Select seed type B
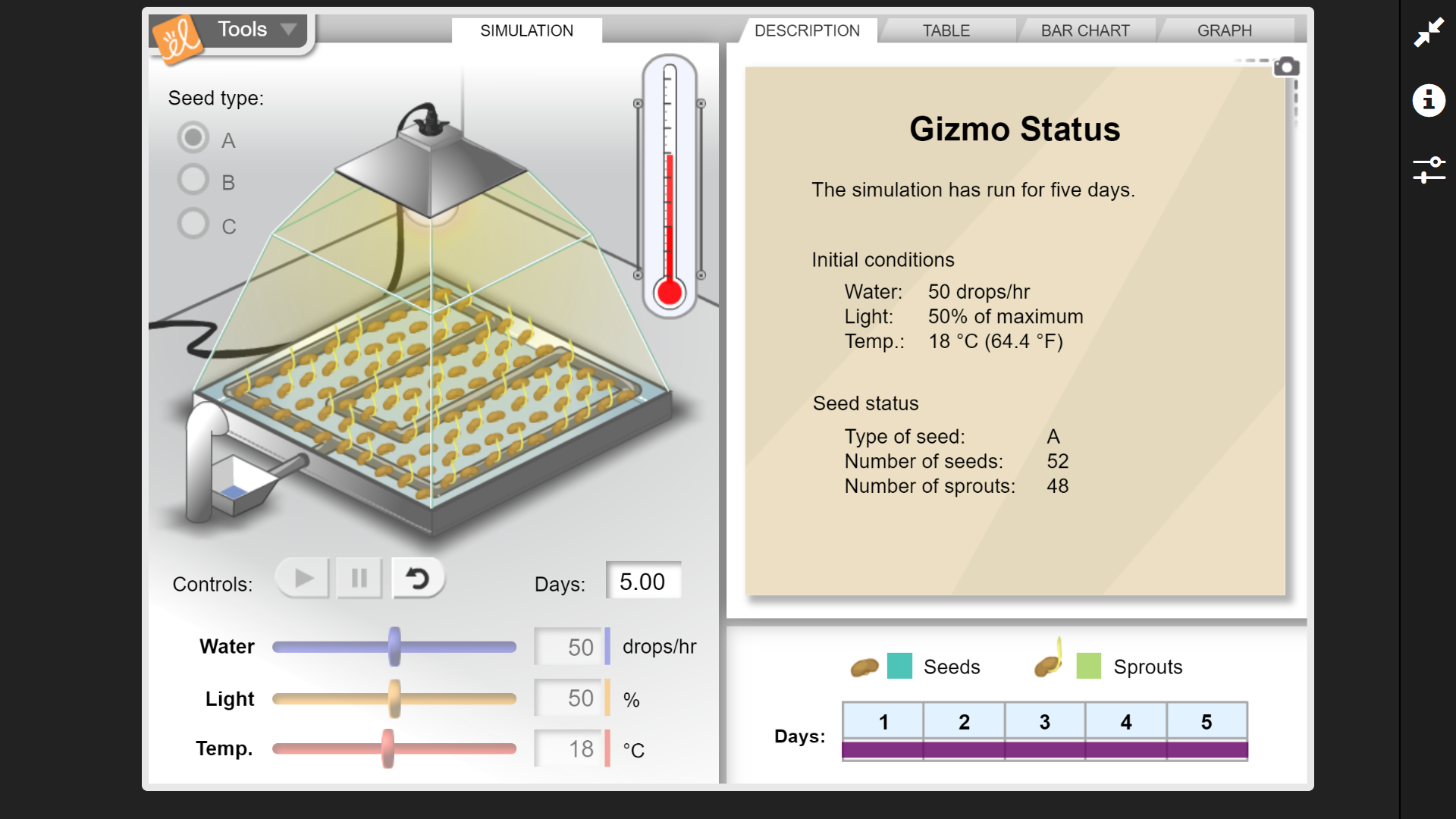The image size is (1456, 819). 193,180
